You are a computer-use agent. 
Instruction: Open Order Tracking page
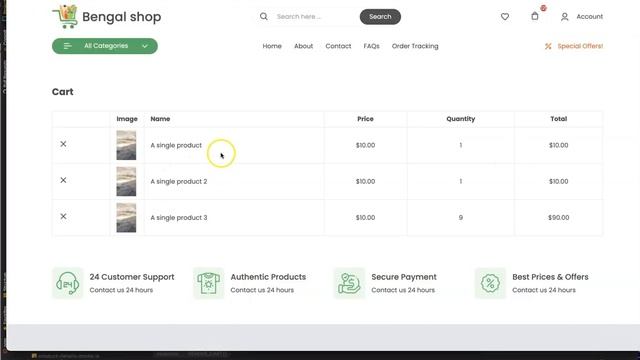tap(415, 46)
